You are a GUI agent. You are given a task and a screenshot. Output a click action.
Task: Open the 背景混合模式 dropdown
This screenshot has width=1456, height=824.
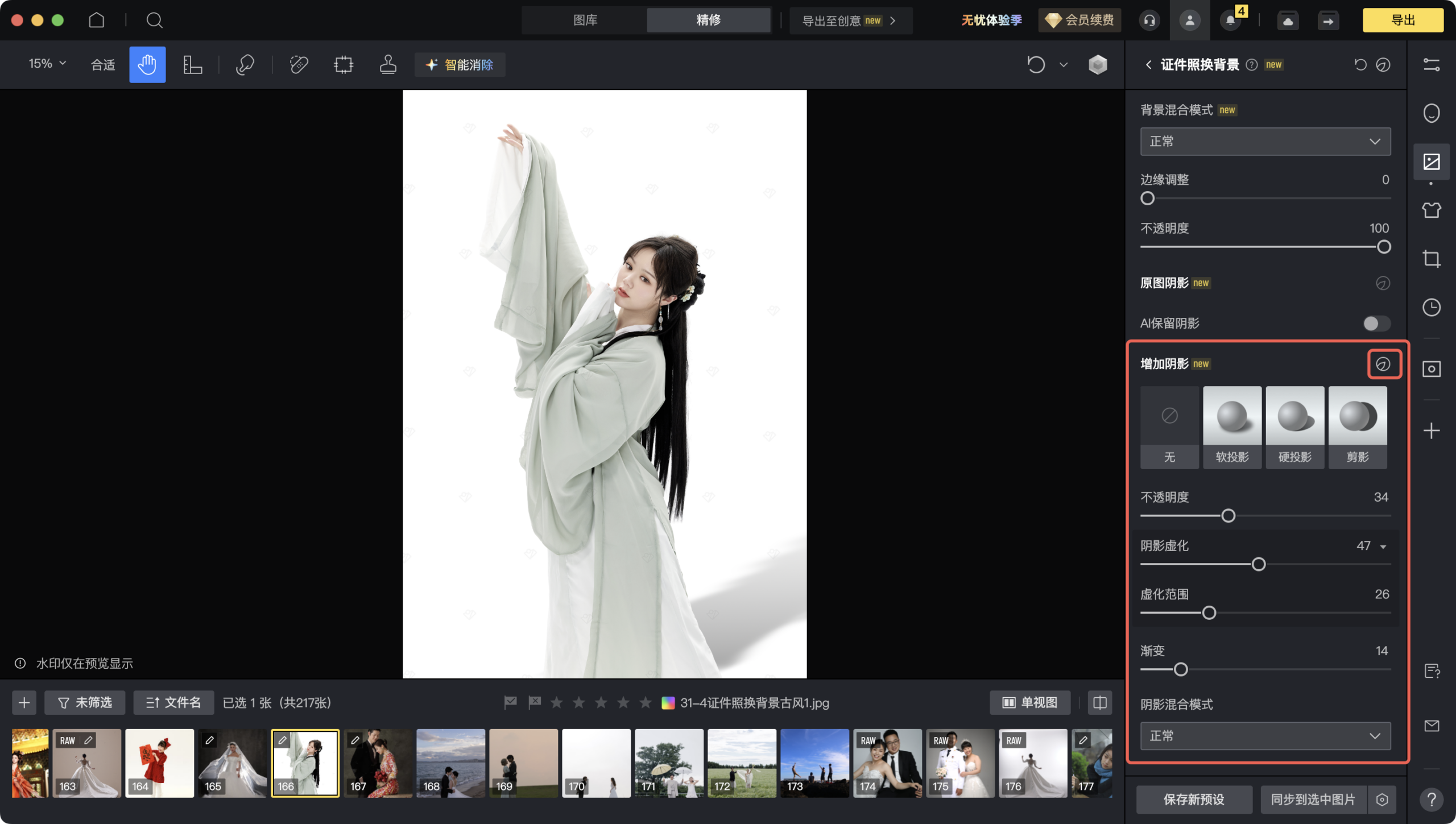click(x=1265, y=141)
